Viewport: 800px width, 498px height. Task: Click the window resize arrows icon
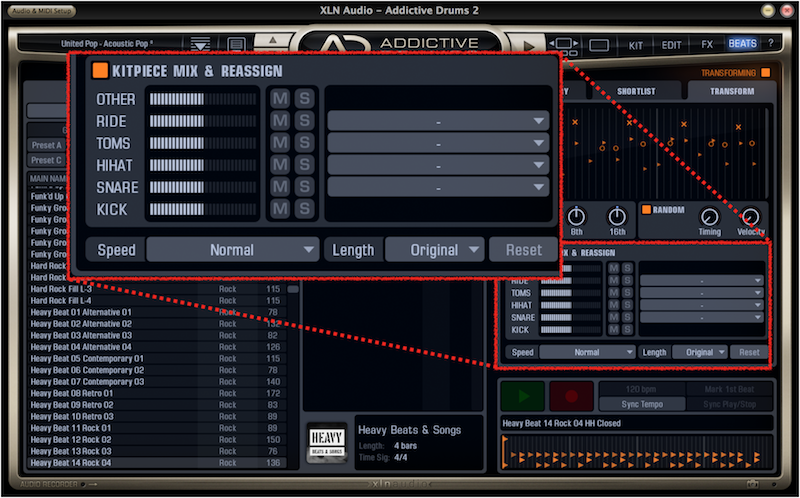pos(564,45)
